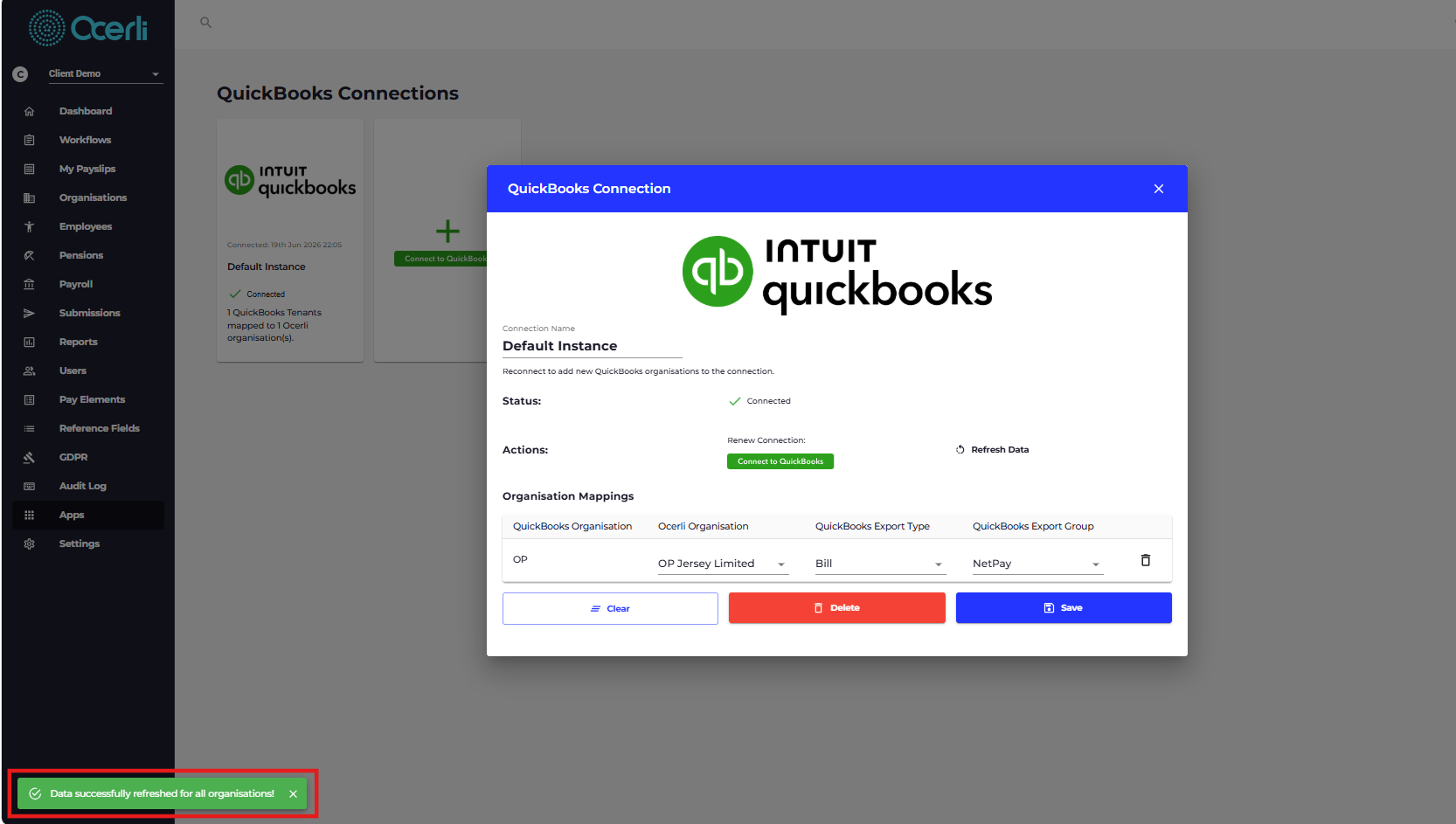
Task: Click the Refresh Data circular arrow icon
Action: coord(960,450)
